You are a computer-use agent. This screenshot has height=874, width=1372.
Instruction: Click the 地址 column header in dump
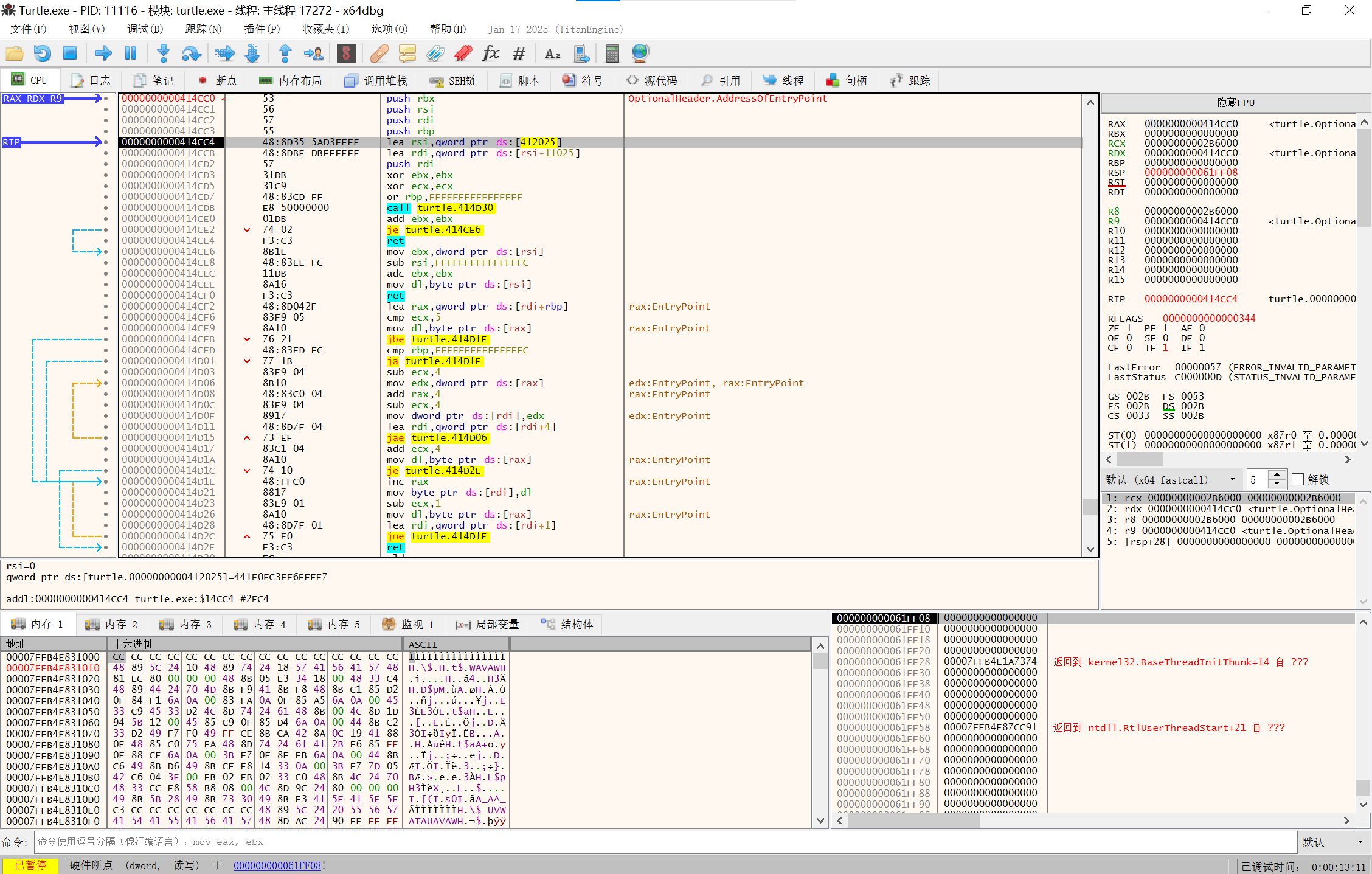pos(54,644)
